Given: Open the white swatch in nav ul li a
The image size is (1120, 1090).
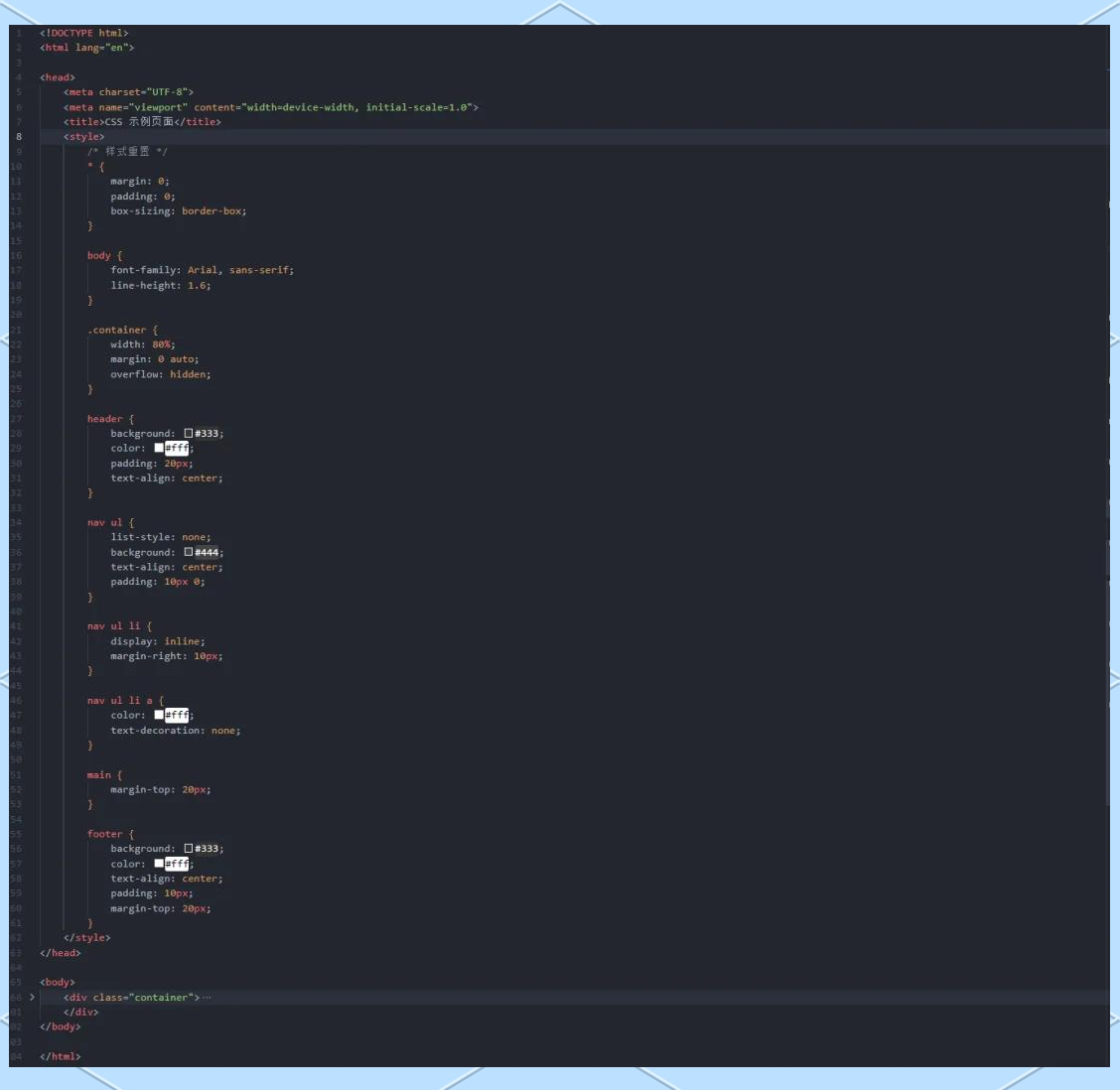Looking at the screenshot, I should click(159, 715).
